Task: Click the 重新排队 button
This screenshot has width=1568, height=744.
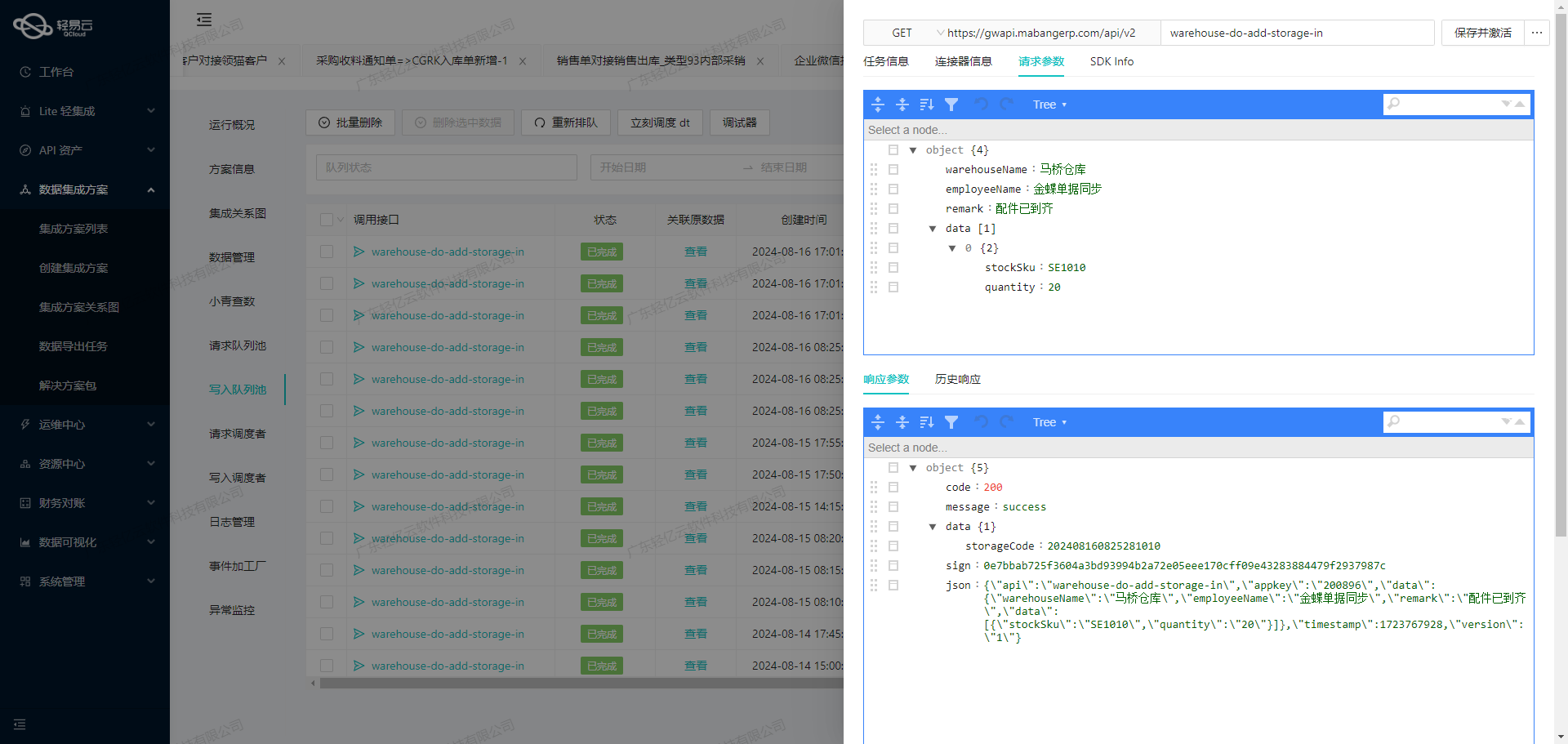Action: [x=567, y=123]
